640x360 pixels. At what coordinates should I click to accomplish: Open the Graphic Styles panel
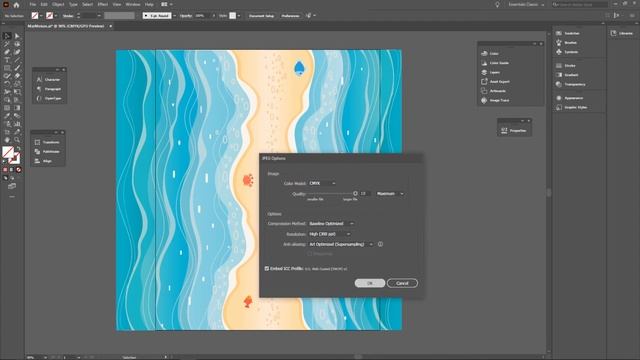pyautogui.click(x=571, y=107)
